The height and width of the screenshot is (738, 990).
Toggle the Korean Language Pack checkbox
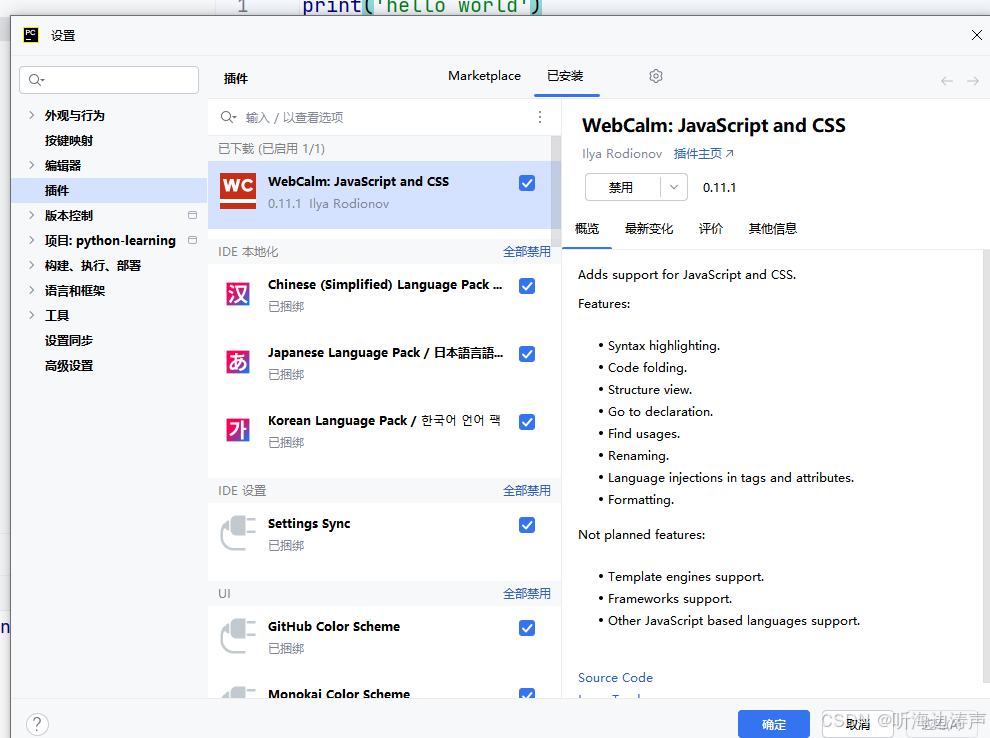click(x=527, y=422)
